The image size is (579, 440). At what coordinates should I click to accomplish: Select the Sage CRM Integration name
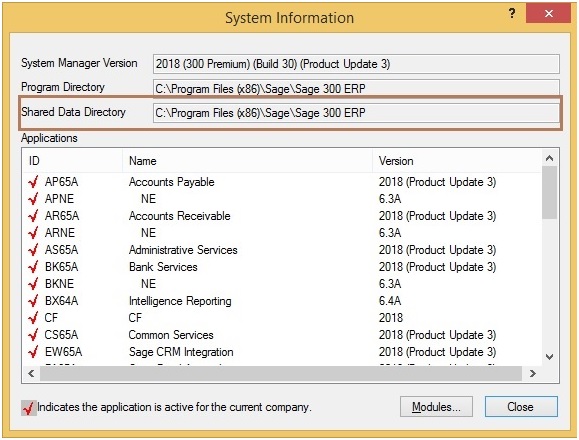tap(181, 352)
